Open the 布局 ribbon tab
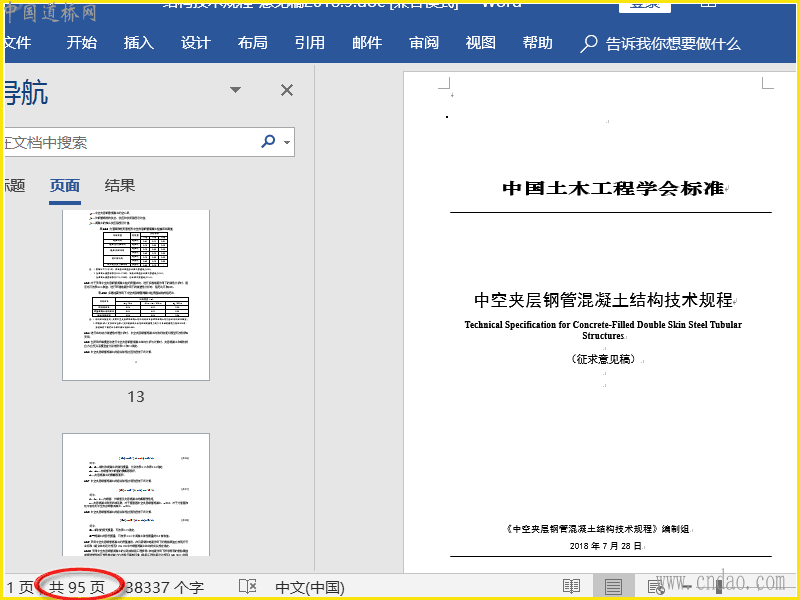The height and width of the screenshot is (600, 800). click(x=253, y=43)
